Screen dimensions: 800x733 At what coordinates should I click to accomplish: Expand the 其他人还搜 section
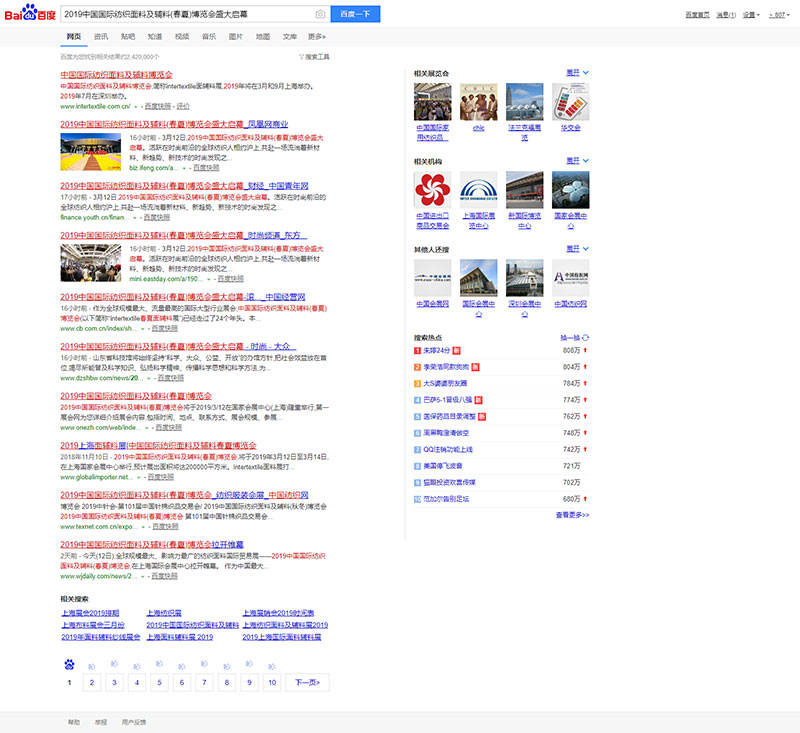click(x=578, y=249)
